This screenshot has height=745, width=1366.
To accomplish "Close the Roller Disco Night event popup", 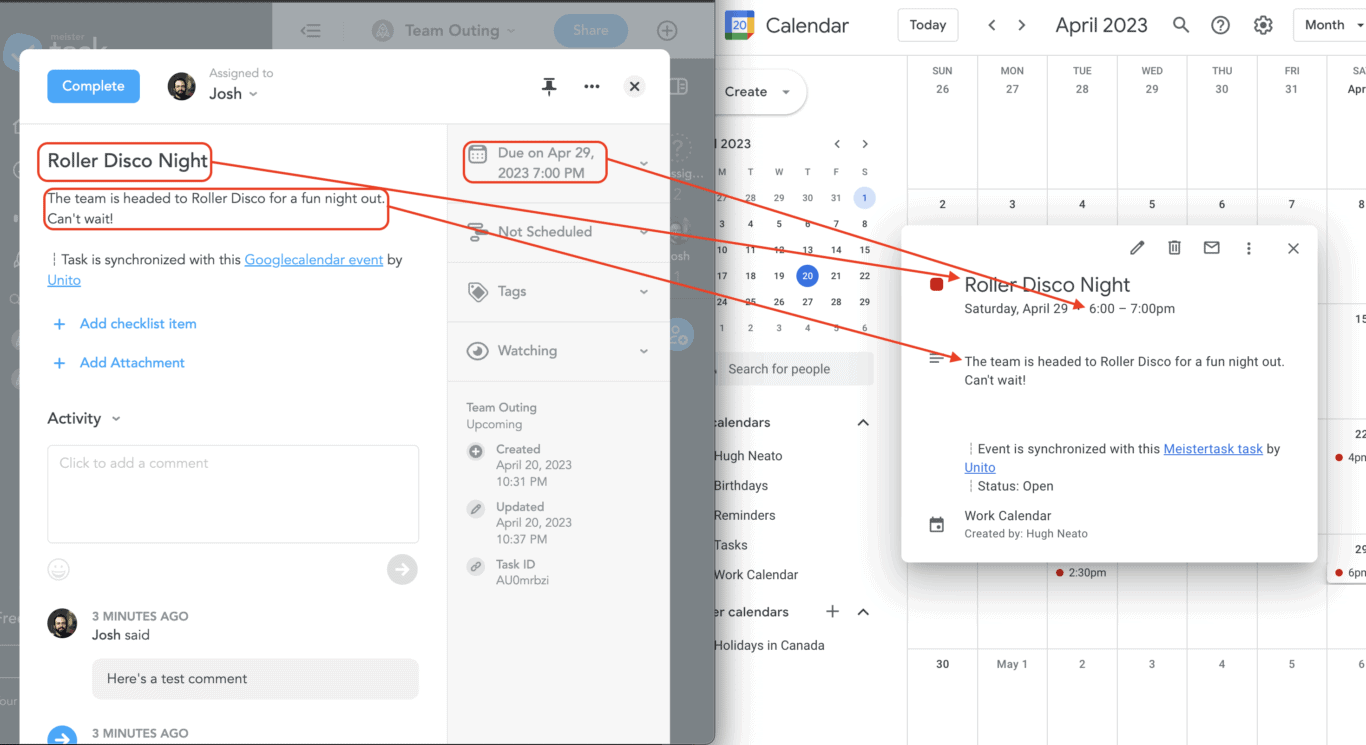I will click(x=1293, y=248).
